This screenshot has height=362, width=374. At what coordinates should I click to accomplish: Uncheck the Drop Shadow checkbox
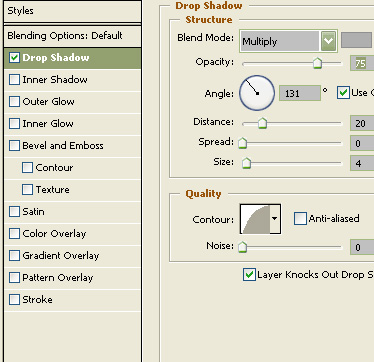(x=14, y=58)
